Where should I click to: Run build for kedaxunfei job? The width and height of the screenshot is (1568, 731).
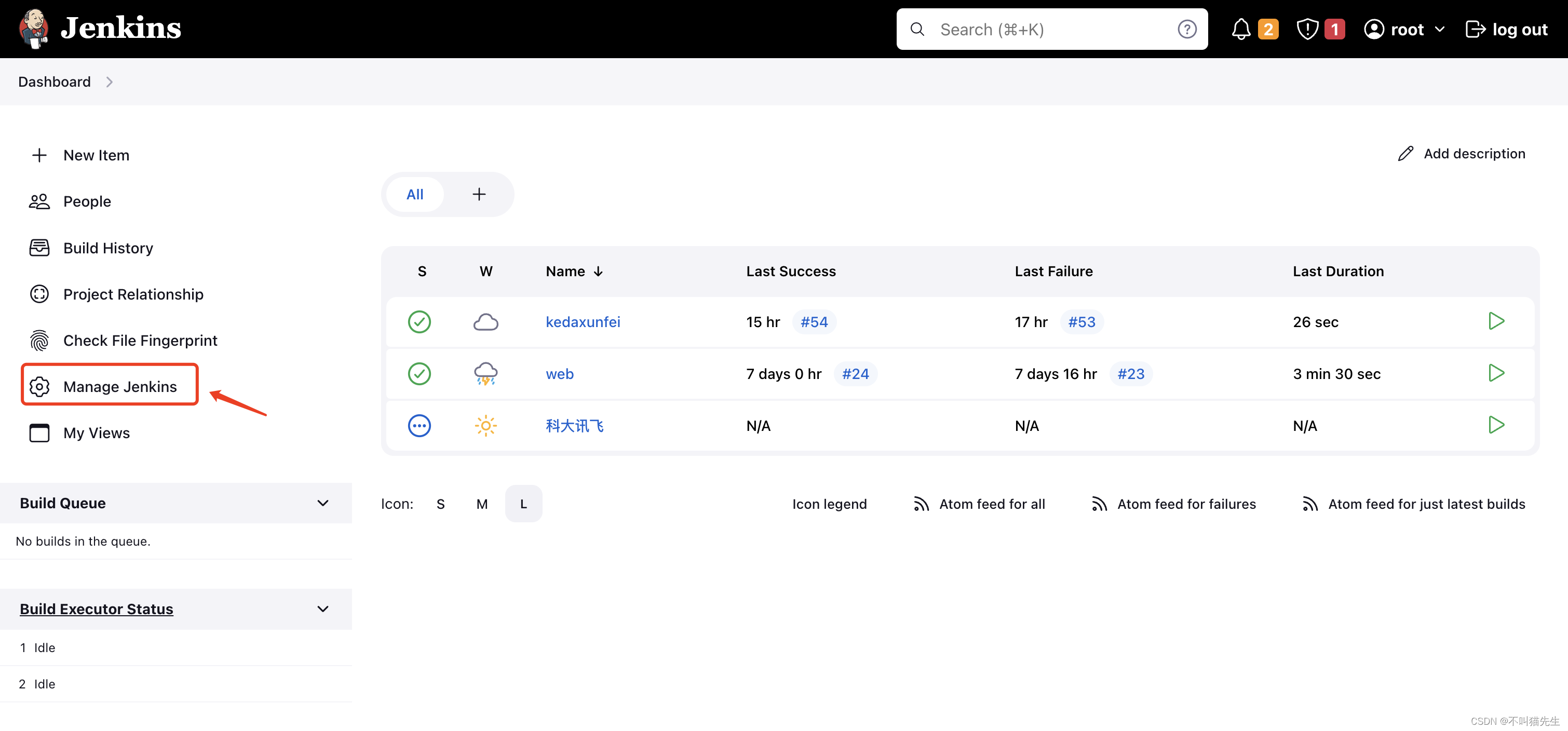coord(1495,321)
